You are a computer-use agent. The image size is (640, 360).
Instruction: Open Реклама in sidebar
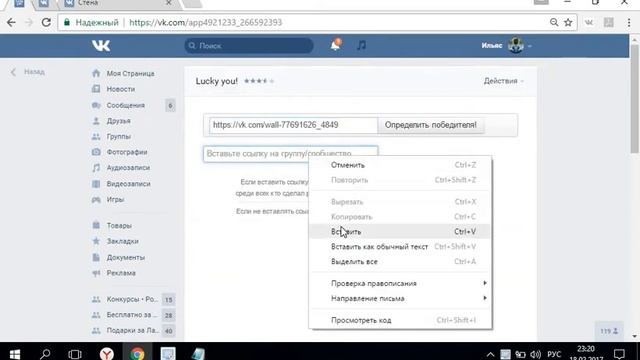click(121, 273)
